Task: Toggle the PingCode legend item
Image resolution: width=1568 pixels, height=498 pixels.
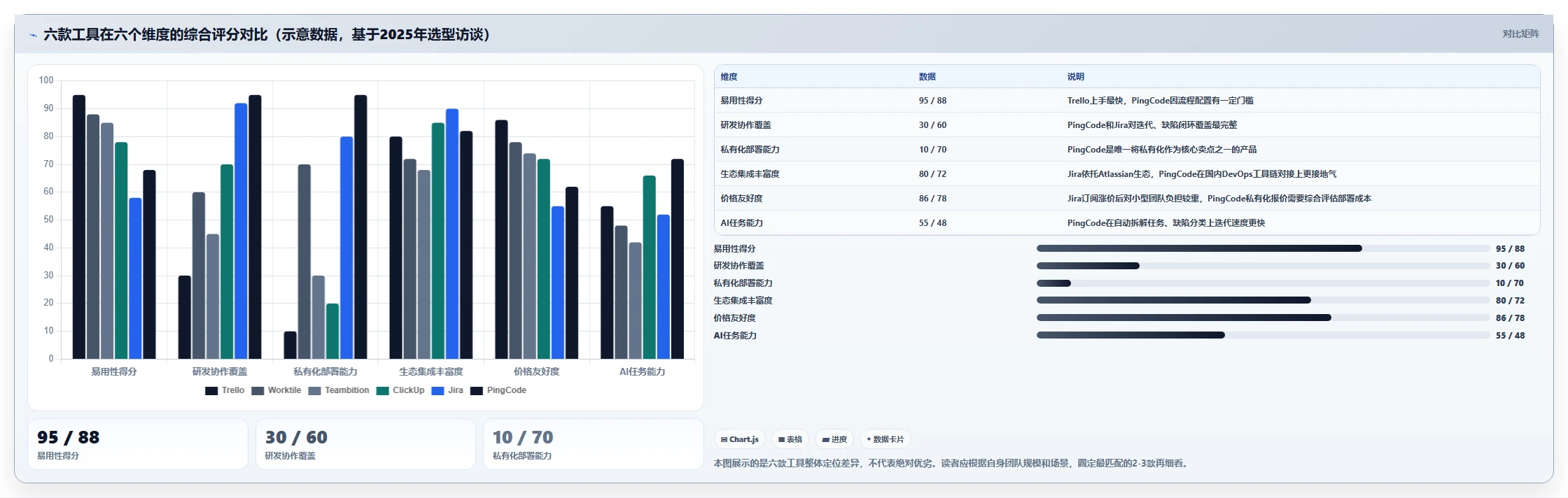Action: coord(498,390)
